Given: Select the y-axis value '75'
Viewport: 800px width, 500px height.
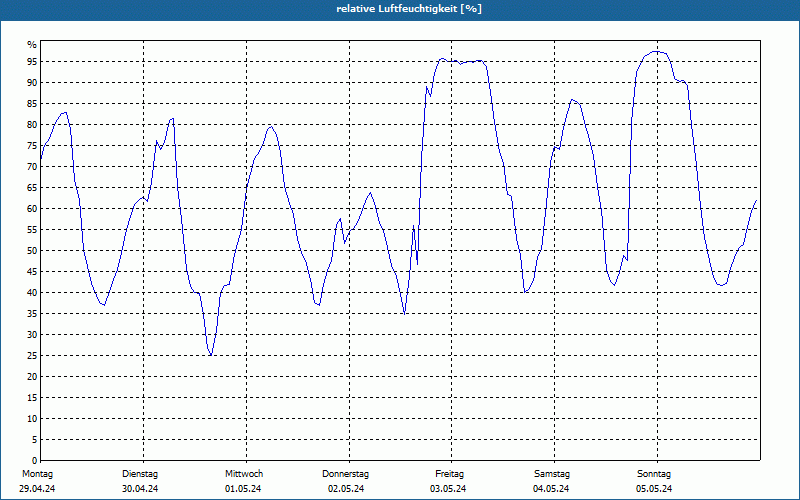Looking at the screenshot, I should click(x=32, y=145).
